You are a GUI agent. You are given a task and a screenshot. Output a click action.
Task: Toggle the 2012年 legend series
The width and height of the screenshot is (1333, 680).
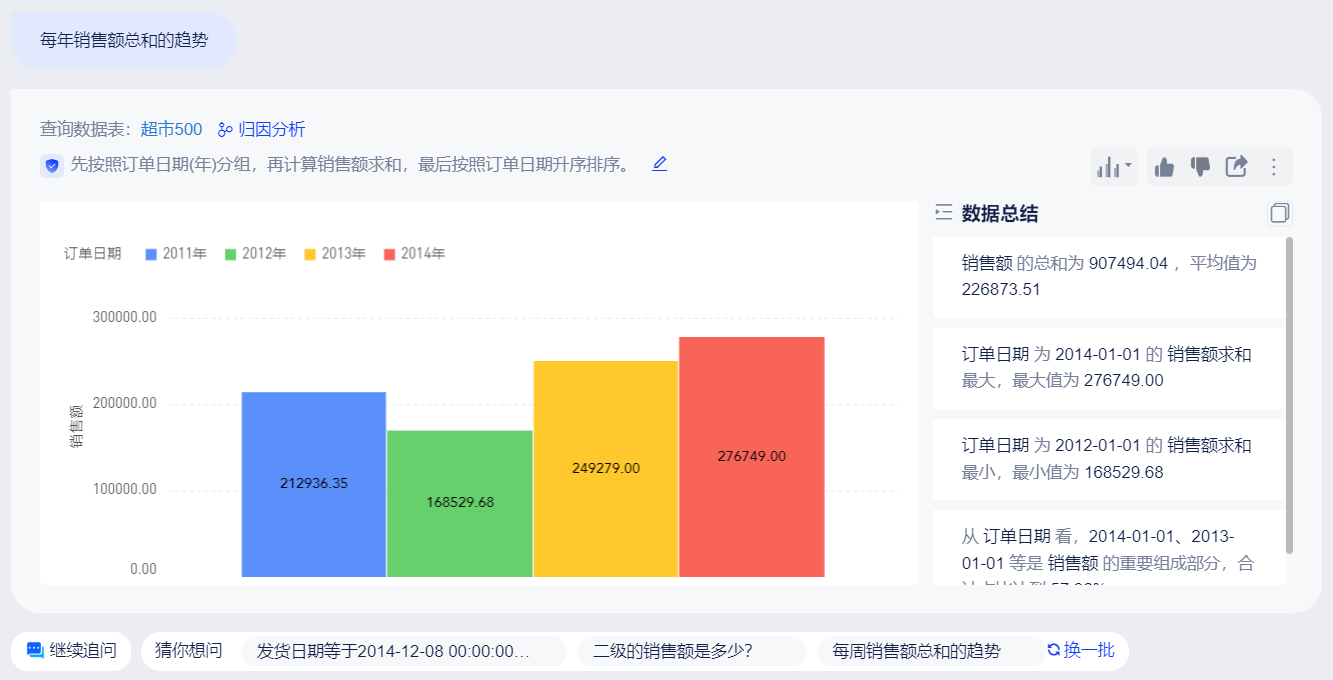point(255,254)
